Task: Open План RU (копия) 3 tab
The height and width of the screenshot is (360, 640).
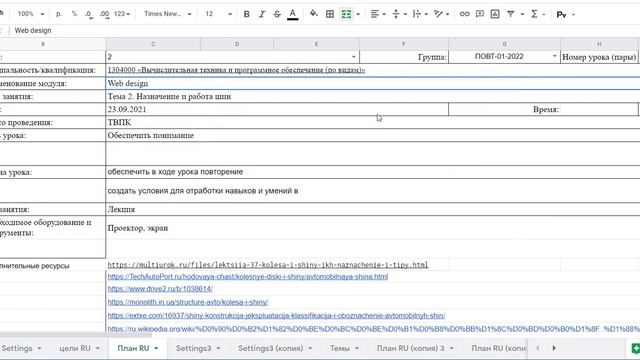Action: (411, 348)
